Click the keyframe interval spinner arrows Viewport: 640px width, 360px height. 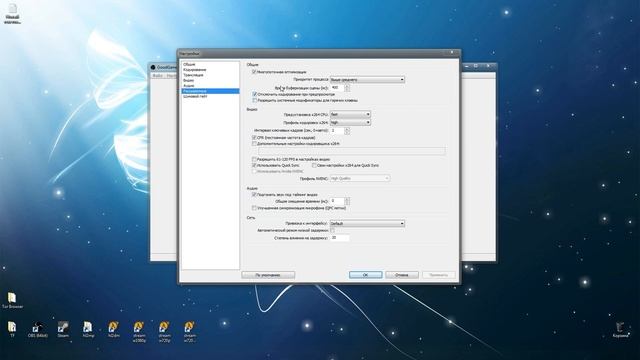(x=347, y=131)
